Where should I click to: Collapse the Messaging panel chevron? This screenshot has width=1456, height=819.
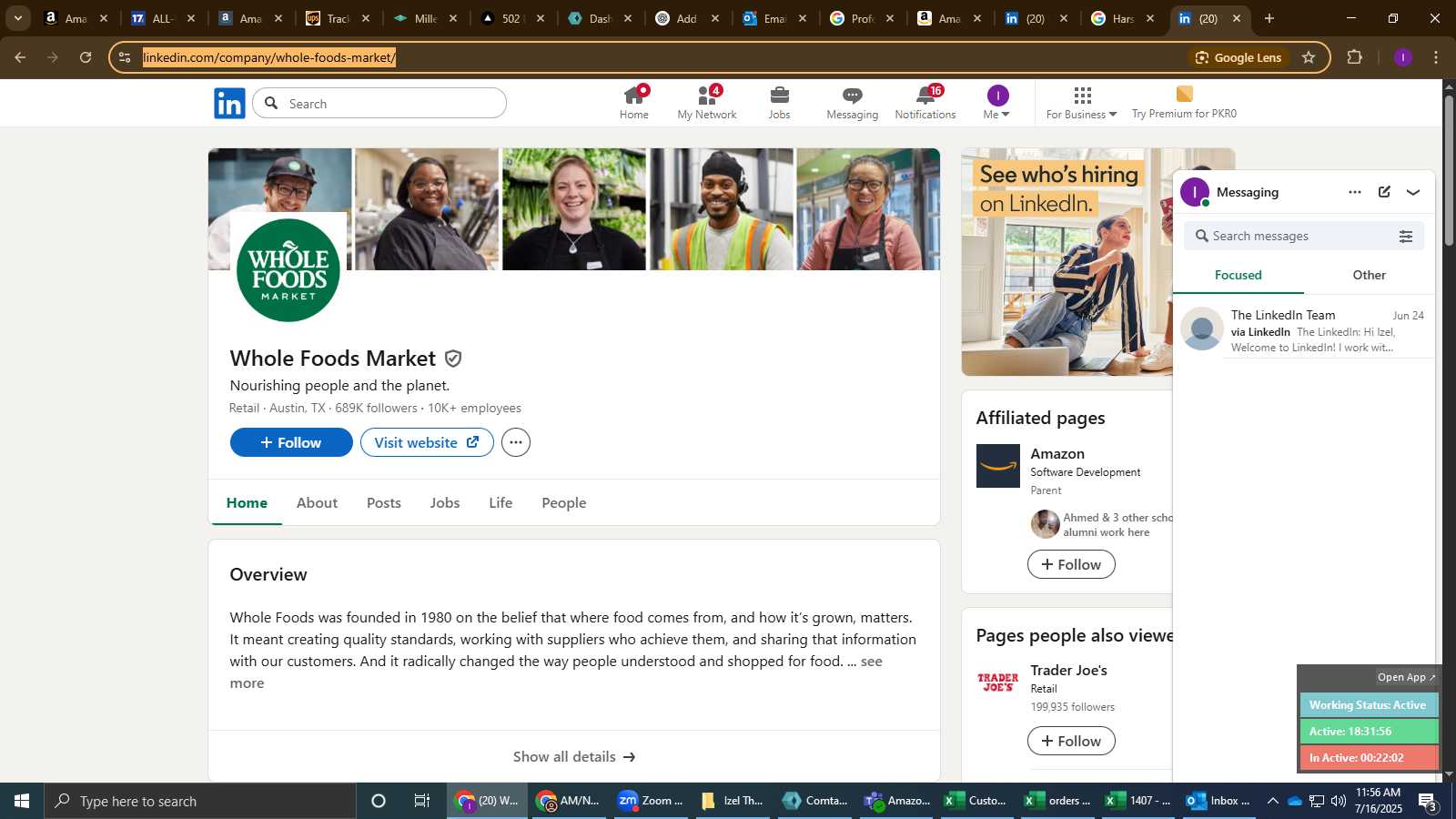point(1413,192)
